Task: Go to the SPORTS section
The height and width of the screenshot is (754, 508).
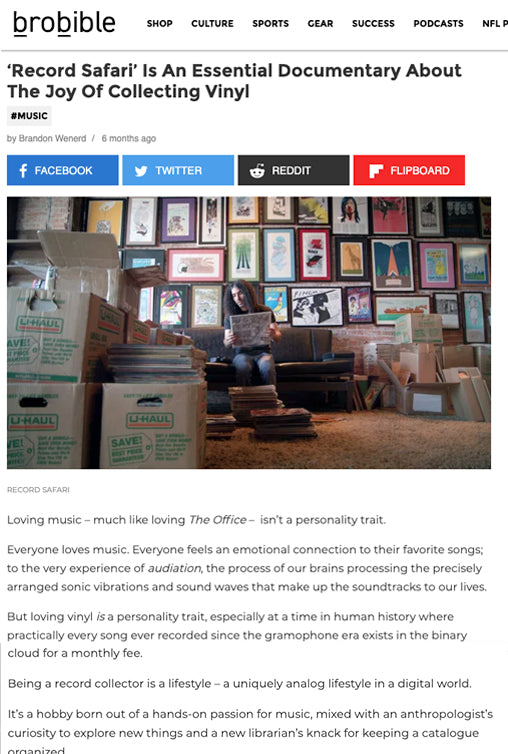Action: pos(270,24)
